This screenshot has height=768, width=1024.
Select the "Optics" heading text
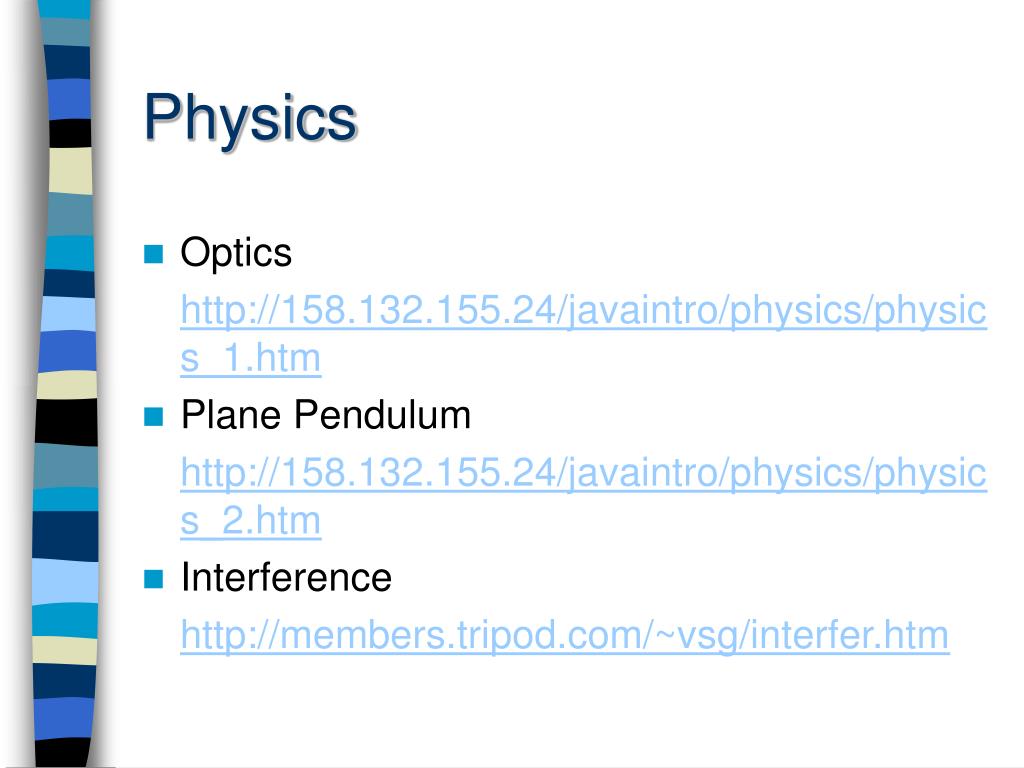[x=236, y=253]
